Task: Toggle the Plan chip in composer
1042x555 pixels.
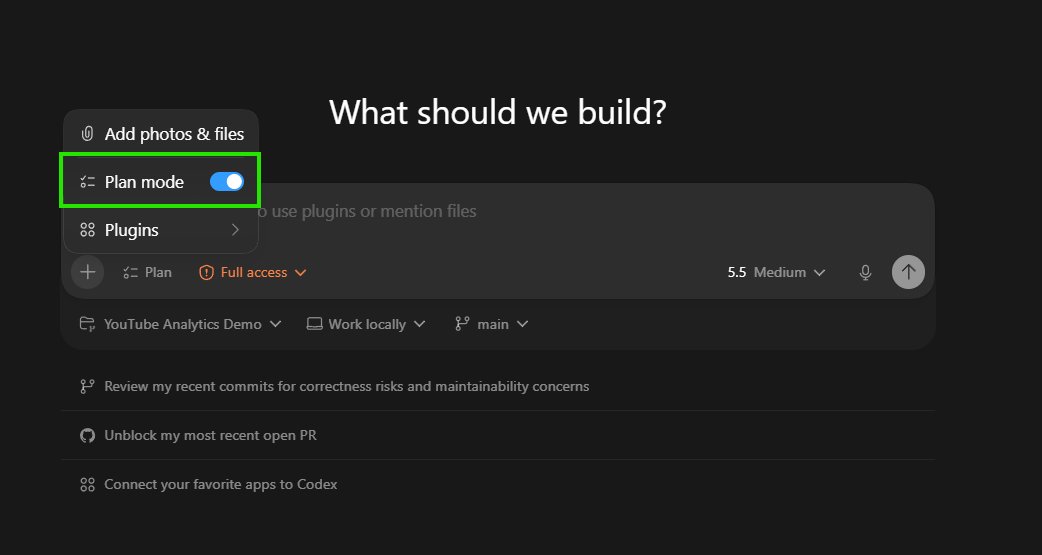Action: [x=148, y=273]
